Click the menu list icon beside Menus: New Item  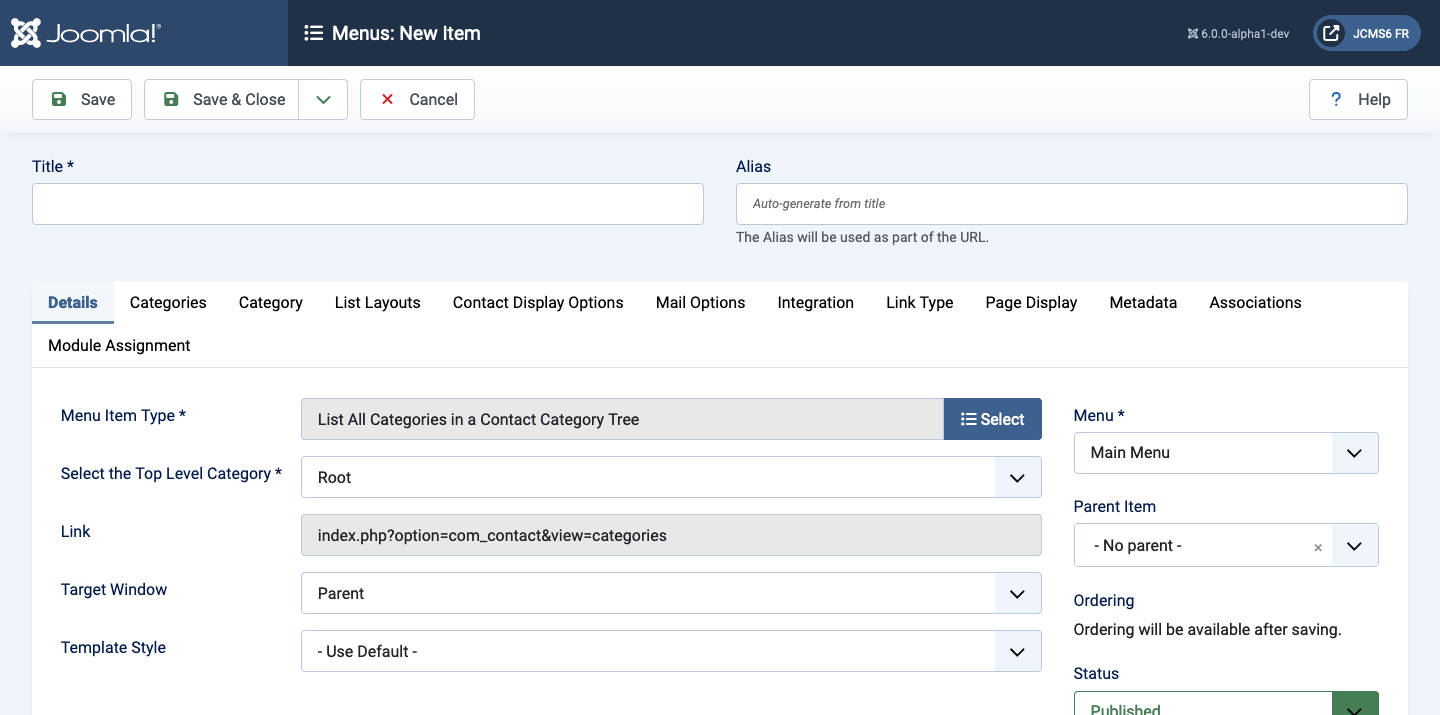(x=313, y=33)
